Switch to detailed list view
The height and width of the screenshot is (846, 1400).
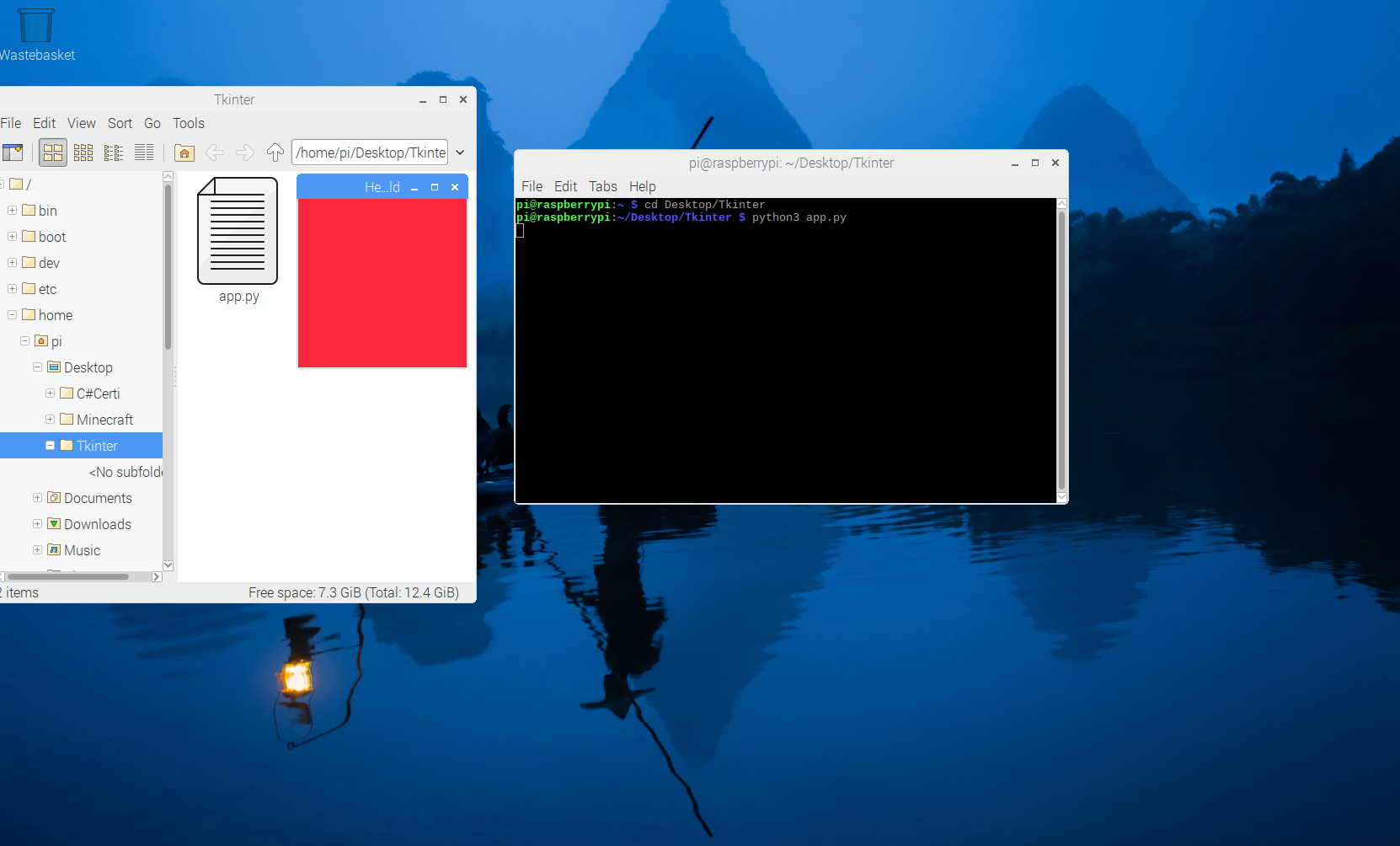click(x=144, y=152)
